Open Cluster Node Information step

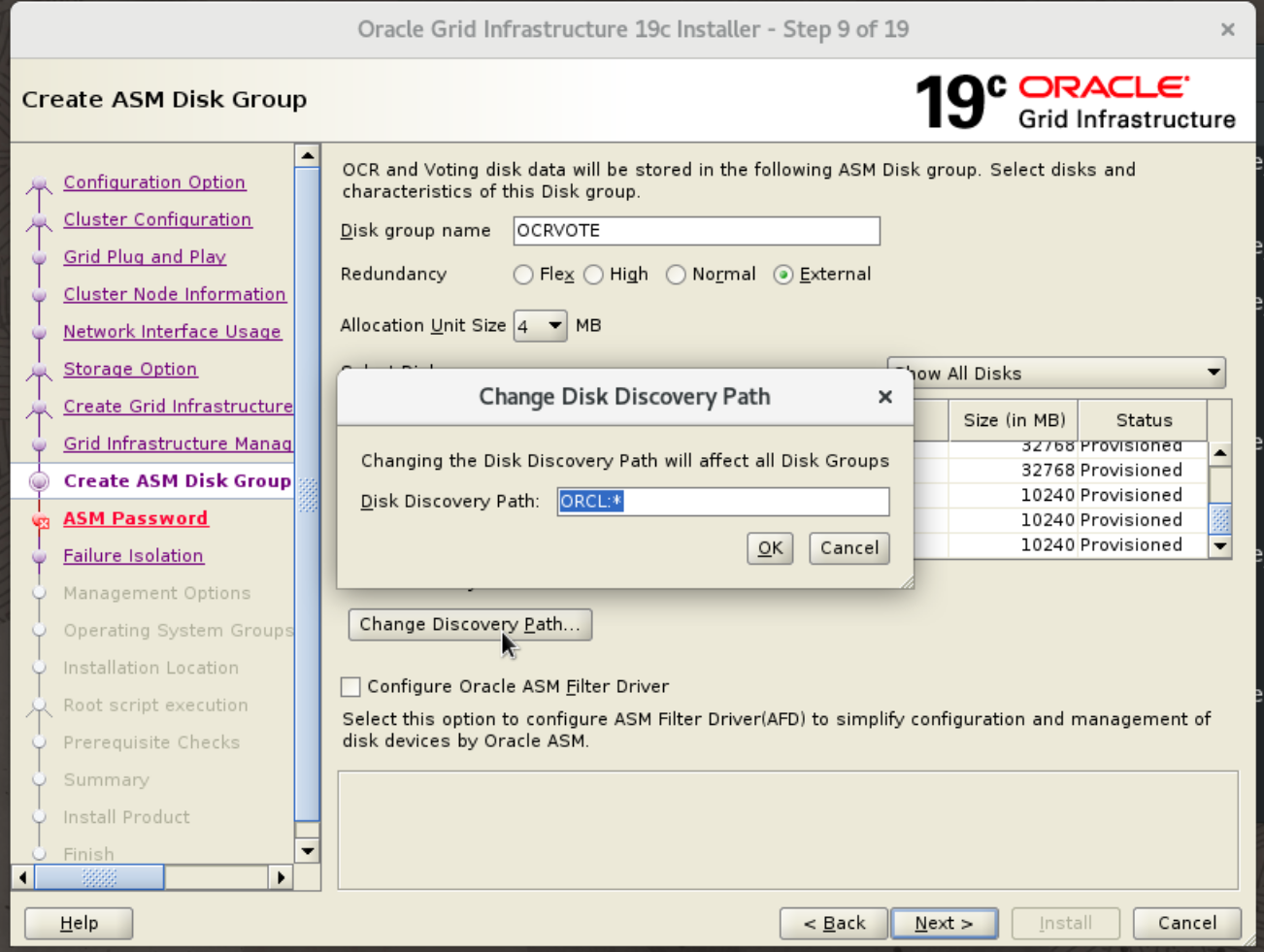pyautogui.click(x=175, y=294)
